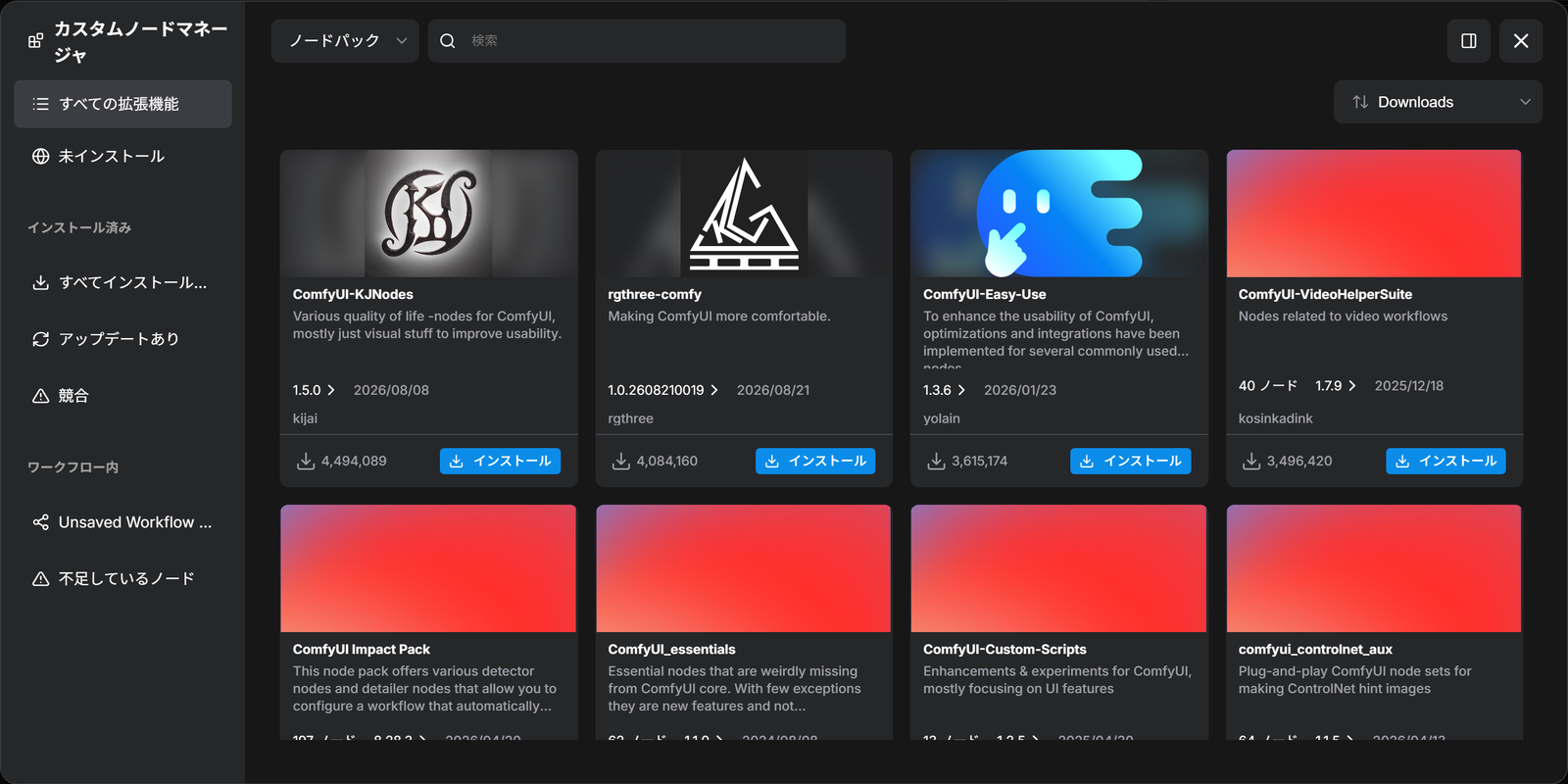Open アップデートあり updates list
The image size is (1568, 784).
pos(122,339)
